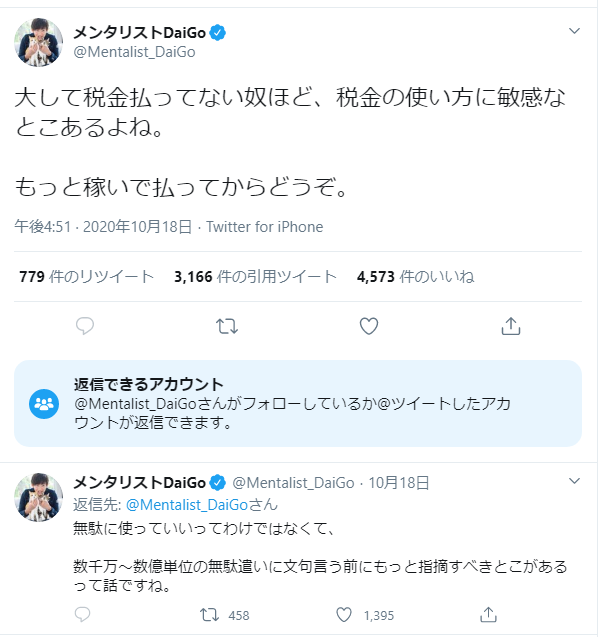
Task: Share the reply tweet
Action: pyautogui.click(x=489, y=614)
